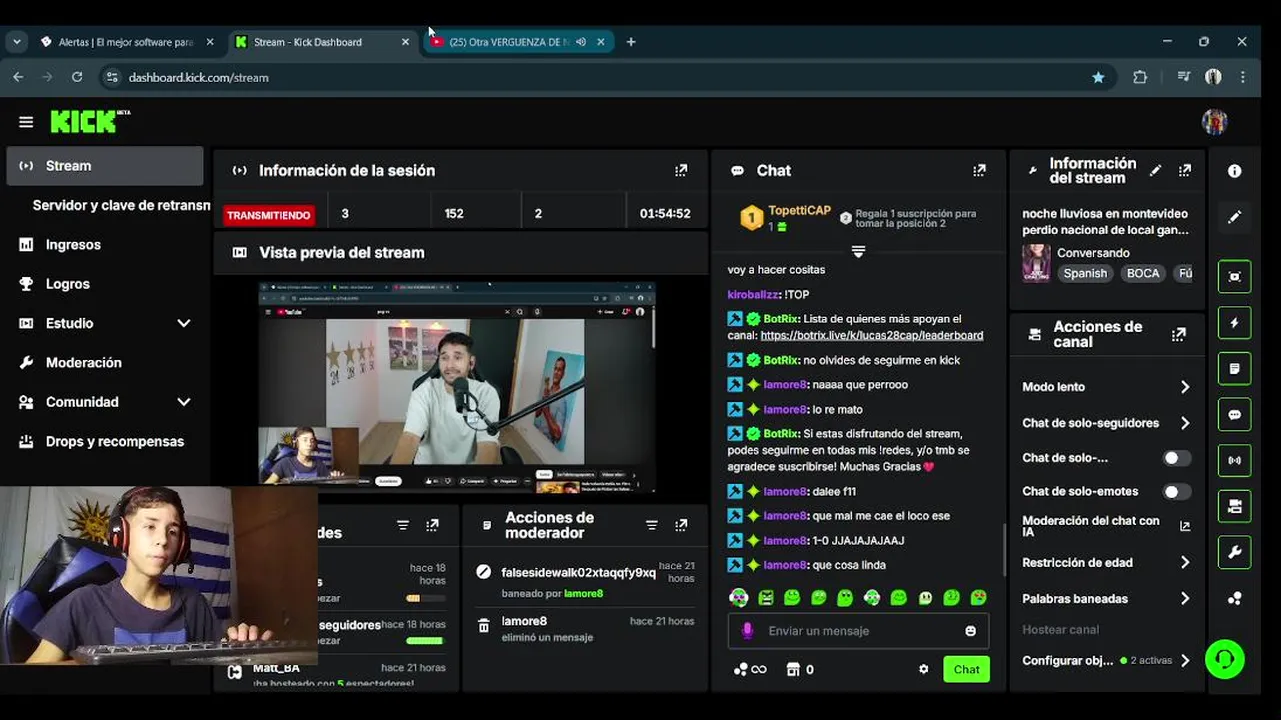Pop out the Chat panel
This screenshot has height=720, width=1281.
coord(979,171)
